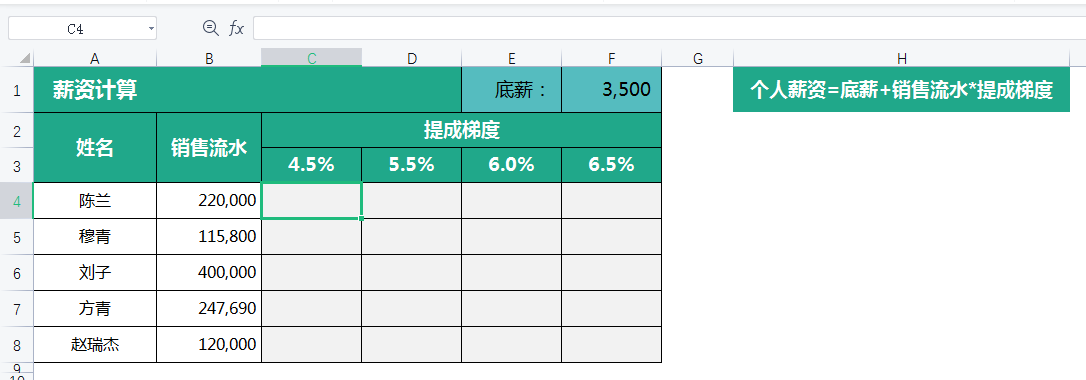Select empty cell under 6.0% for 赵瑞杰

point(512,345)
